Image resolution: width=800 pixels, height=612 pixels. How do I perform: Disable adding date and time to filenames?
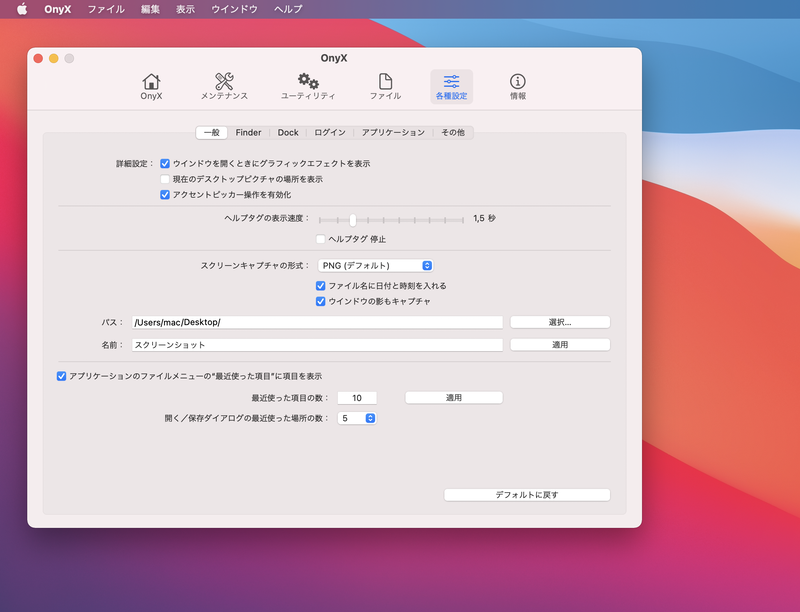tap(319, 285)
